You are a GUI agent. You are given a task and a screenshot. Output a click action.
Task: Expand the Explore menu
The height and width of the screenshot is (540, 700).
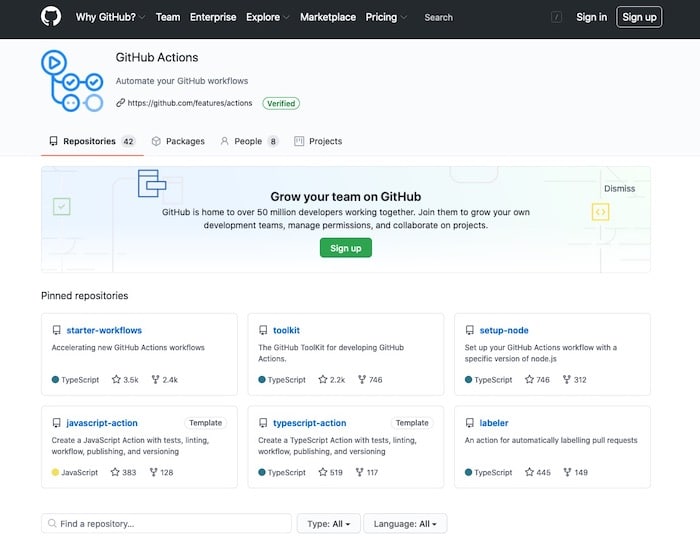[267, 17]
